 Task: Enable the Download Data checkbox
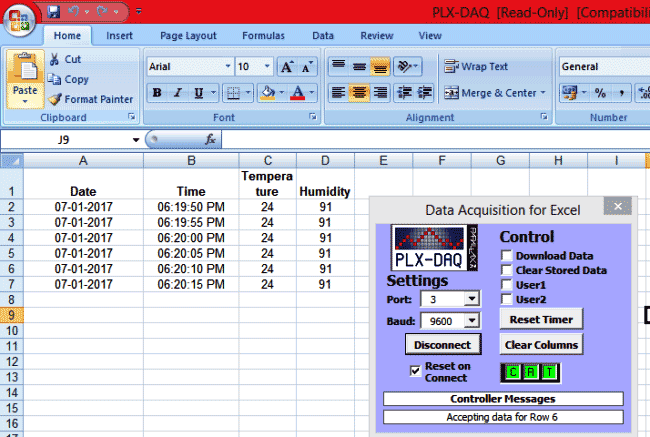pyautogui.click(x=506, y=255)
